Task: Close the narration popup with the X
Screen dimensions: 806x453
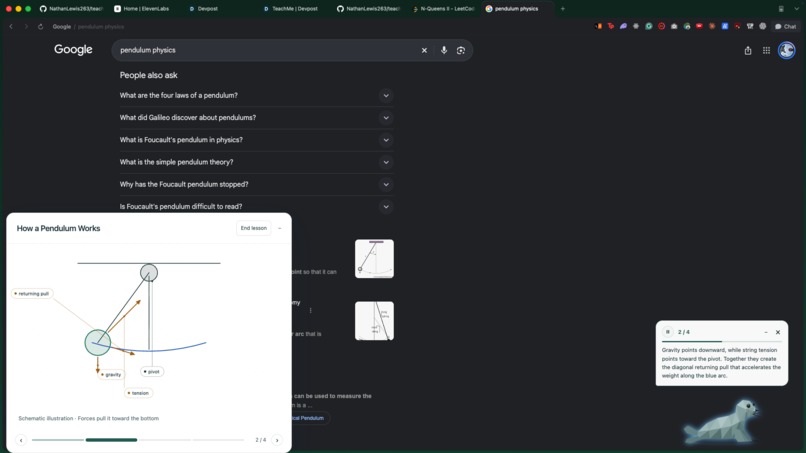Action: point(778,332)
